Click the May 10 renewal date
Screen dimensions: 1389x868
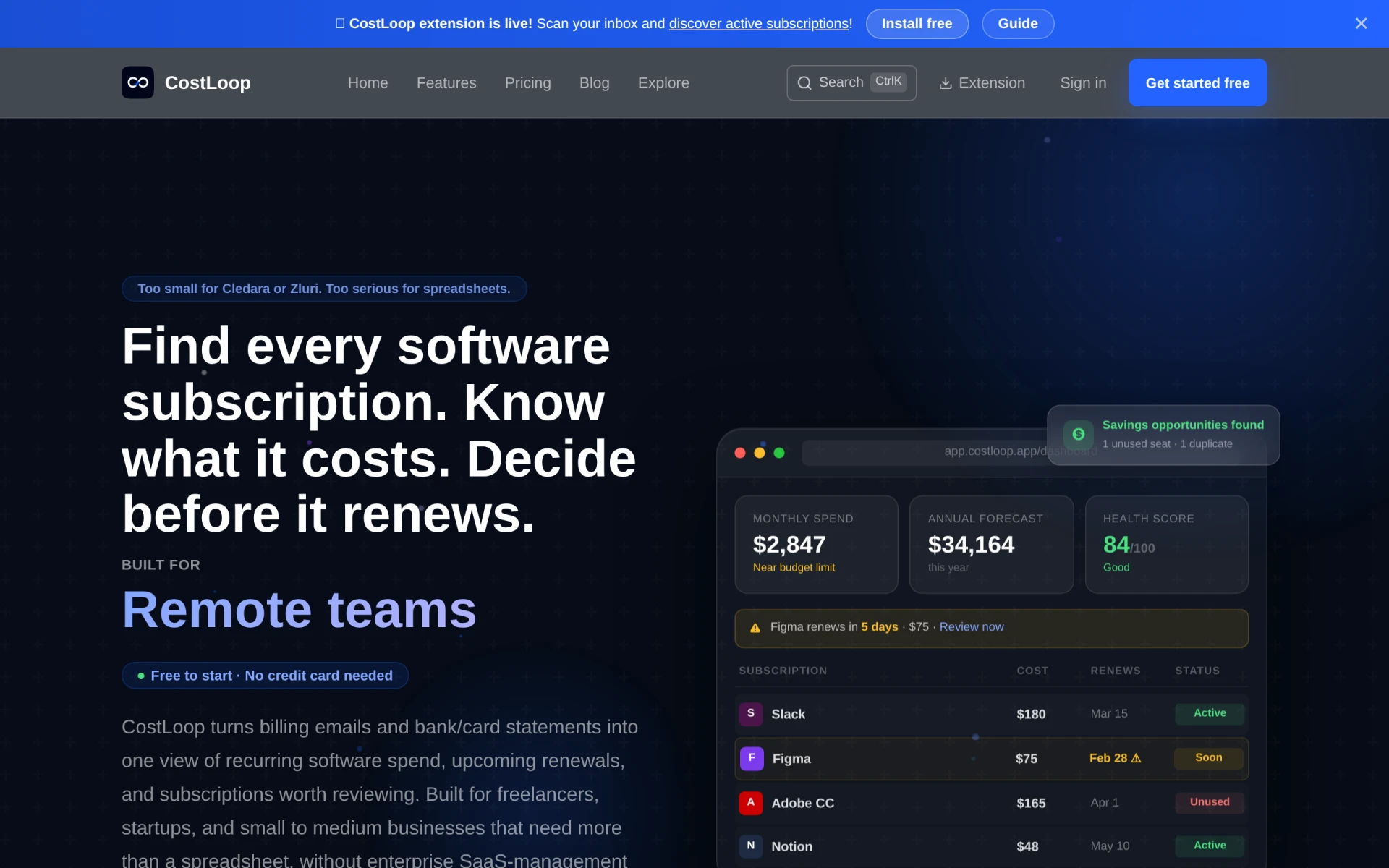(x=1110, y=846)
